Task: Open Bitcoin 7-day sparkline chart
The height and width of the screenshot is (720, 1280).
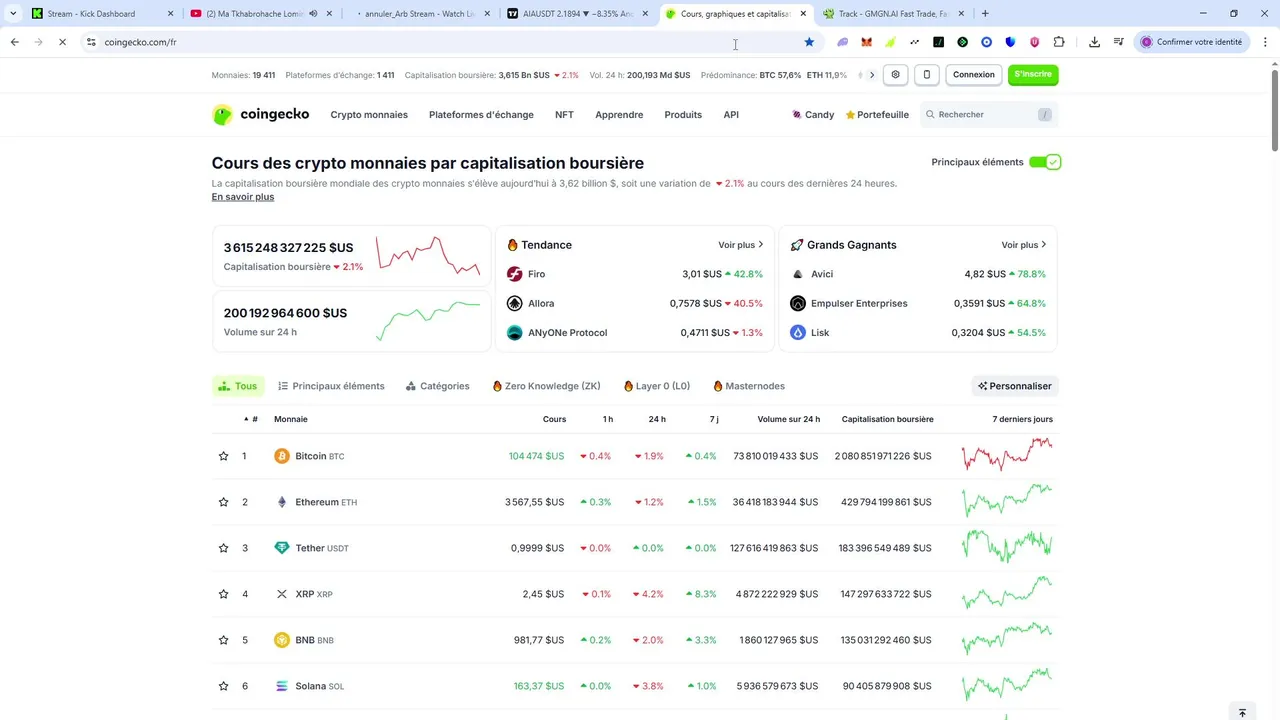Action: pos(1007,455)
